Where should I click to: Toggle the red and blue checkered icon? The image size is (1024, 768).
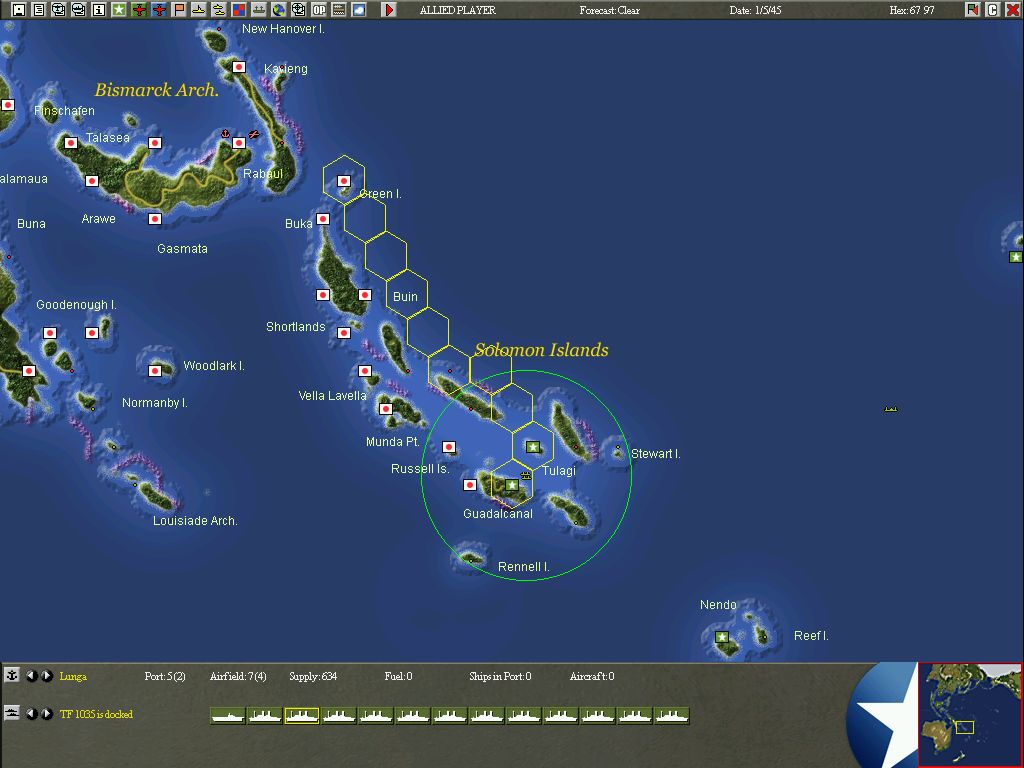point(239,10)
